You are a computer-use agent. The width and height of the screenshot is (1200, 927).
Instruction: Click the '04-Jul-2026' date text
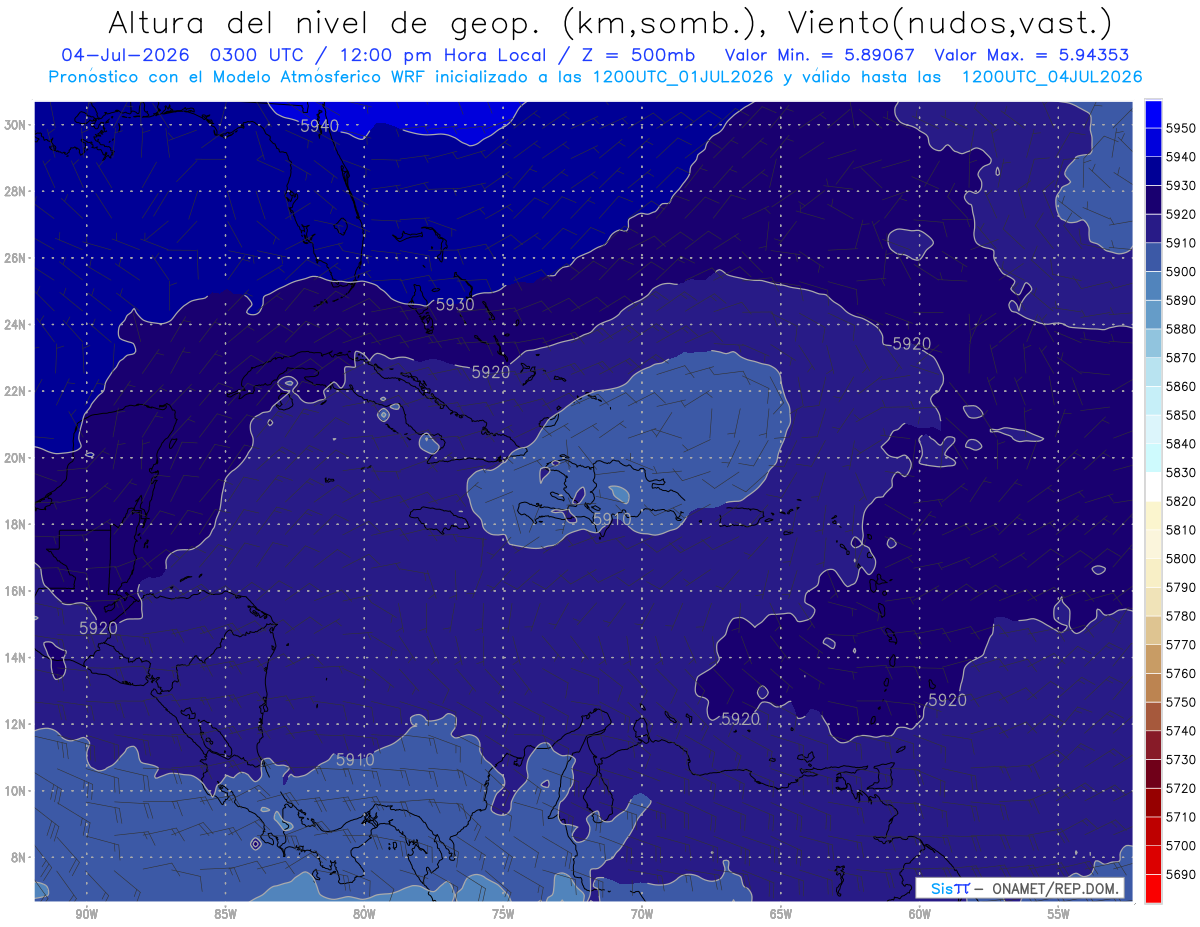coord(125,55)
